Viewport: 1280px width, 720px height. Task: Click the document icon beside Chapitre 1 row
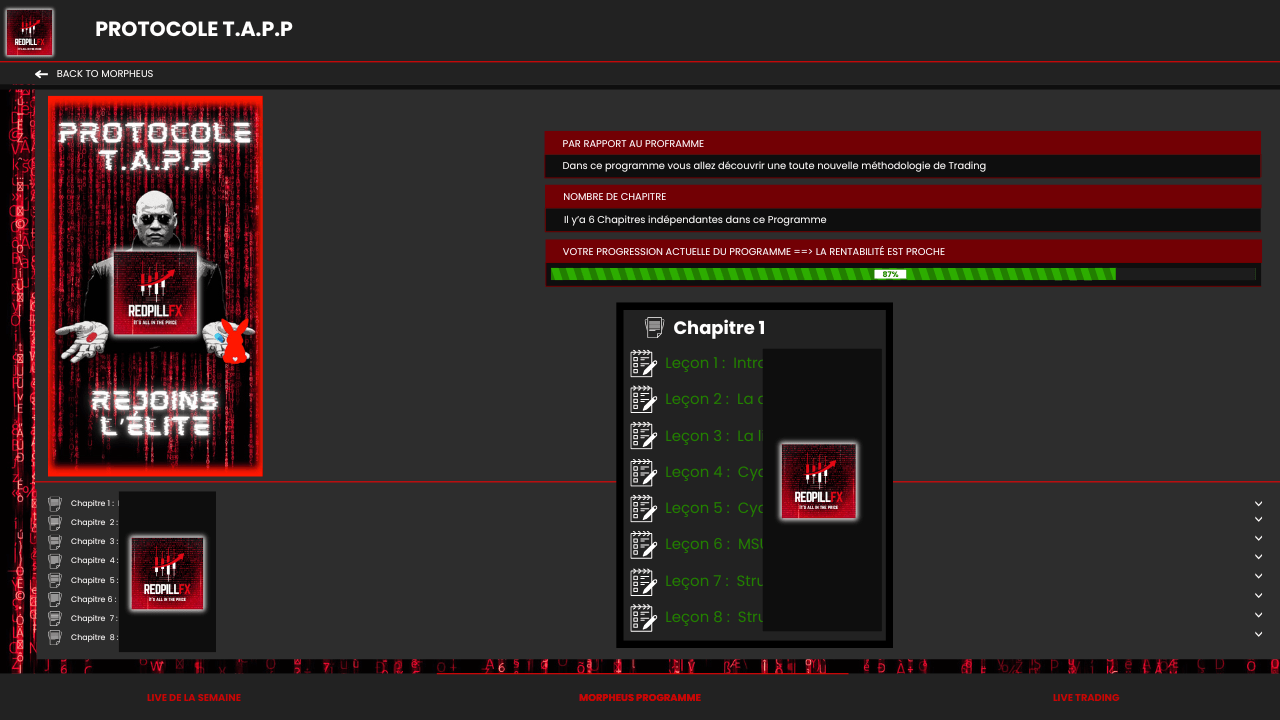(55, 504)
